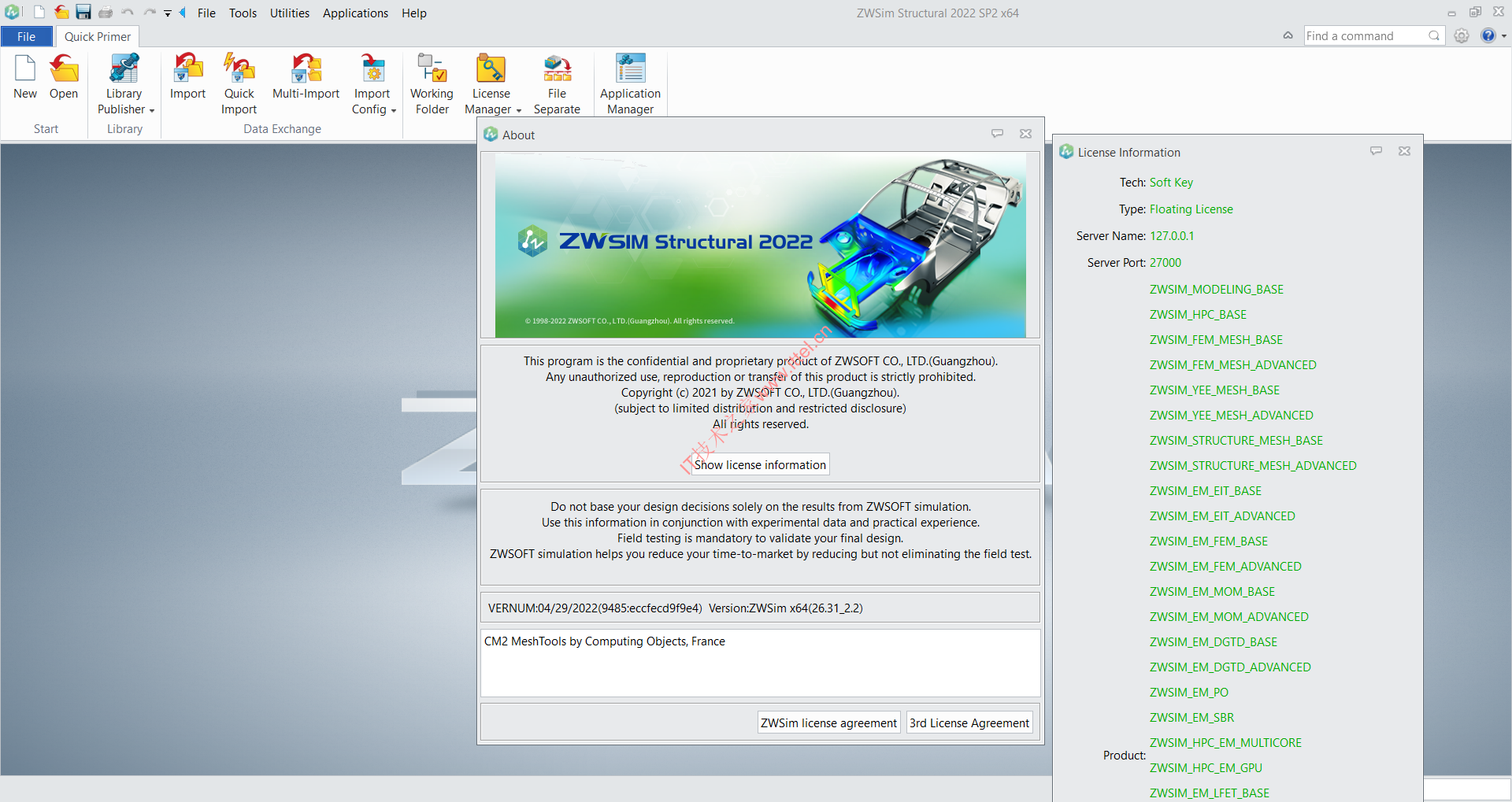Select ZWSIM_YEE_MESH_BASE product entry
This screenshot has width=1512, height=802.
[1214, 390]
